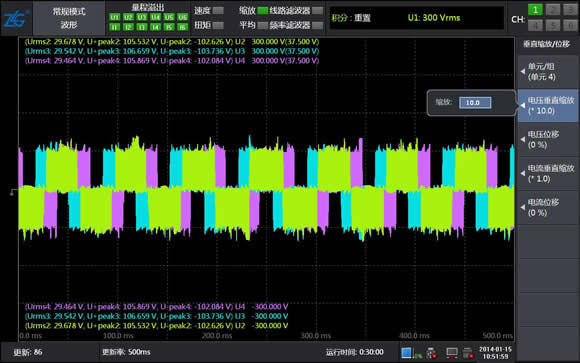Select the U4 overflow indicator
The width and height of the screenshot is (580, 363).
[x=155, y=17]
